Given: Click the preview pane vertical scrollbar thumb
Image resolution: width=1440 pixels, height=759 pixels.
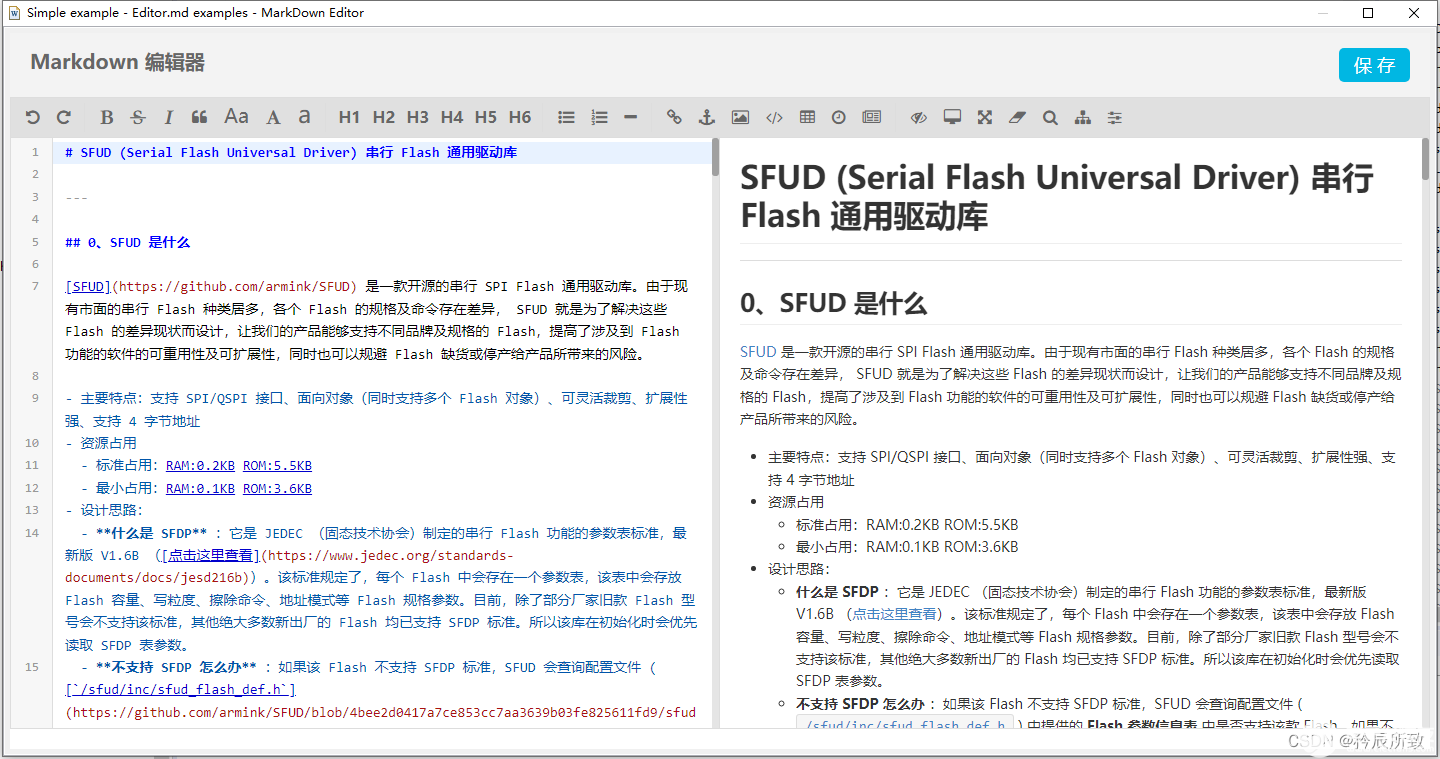Looking at the screenshot, I should coord(1425,159).
